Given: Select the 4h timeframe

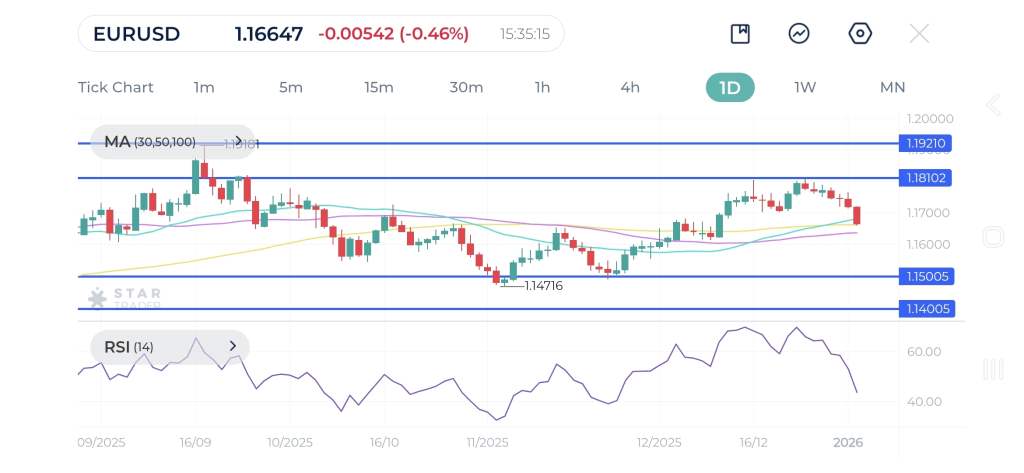Looking at the screenshot, I should [630, 88].
